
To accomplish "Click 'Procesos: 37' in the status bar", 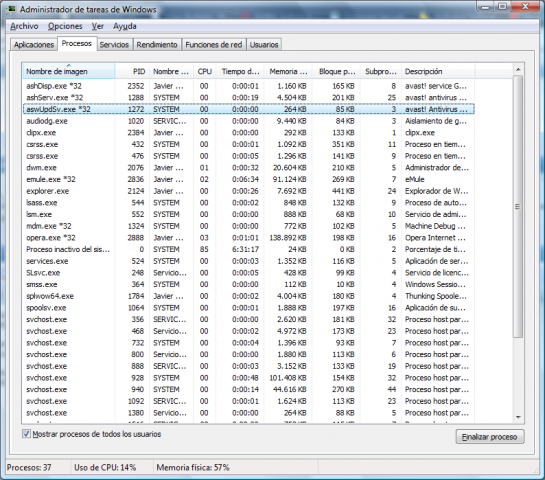I will point(29,468).
